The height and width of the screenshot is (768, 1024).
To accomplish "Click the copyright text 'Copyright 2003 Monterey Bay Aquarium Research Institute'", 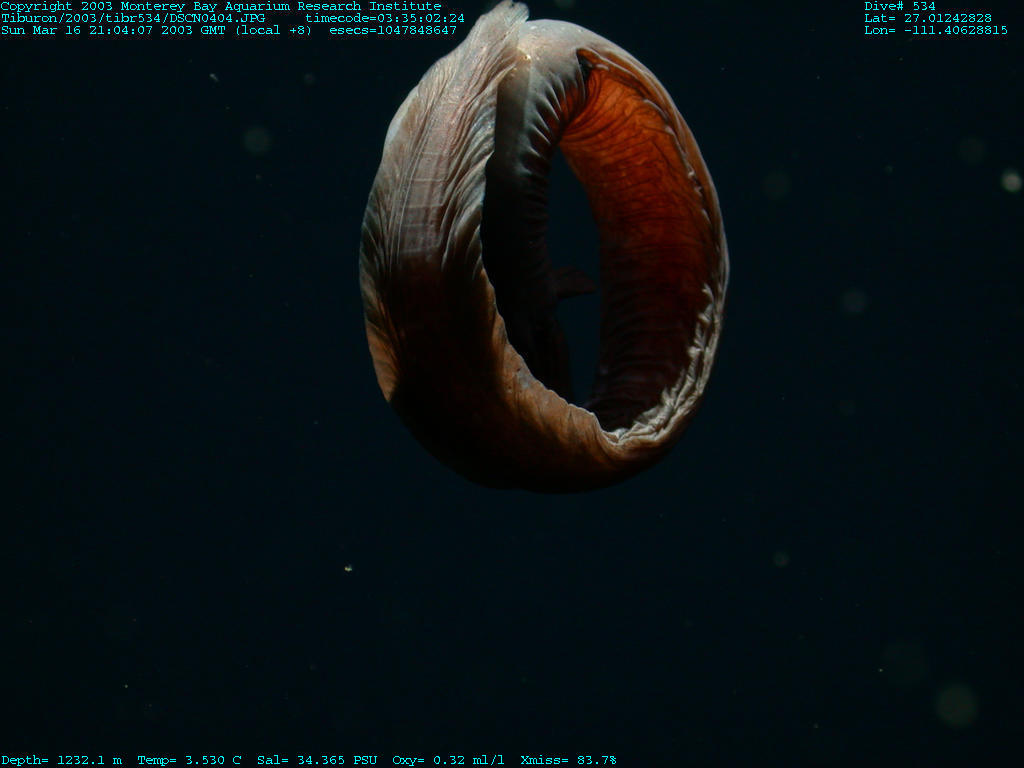I will coord(221,7).
